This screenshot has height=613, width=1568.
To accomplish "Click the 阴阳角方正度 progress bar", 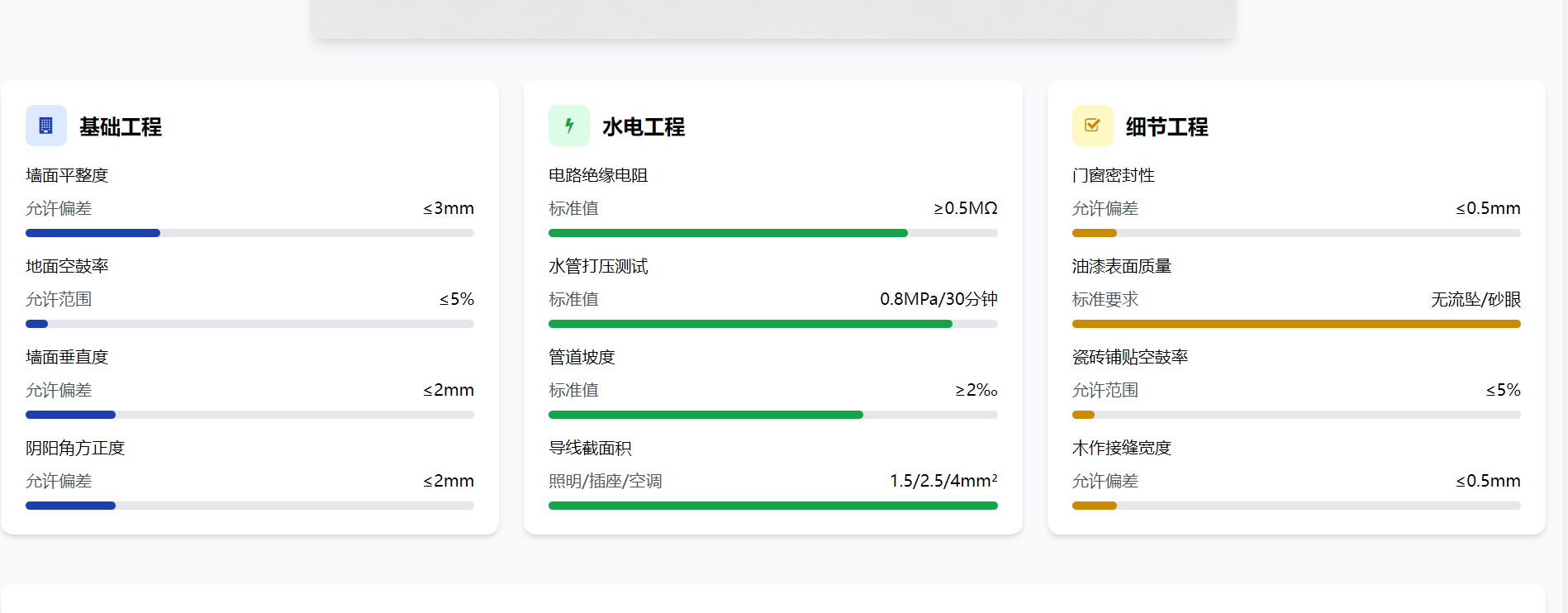I will click(249, 506).
